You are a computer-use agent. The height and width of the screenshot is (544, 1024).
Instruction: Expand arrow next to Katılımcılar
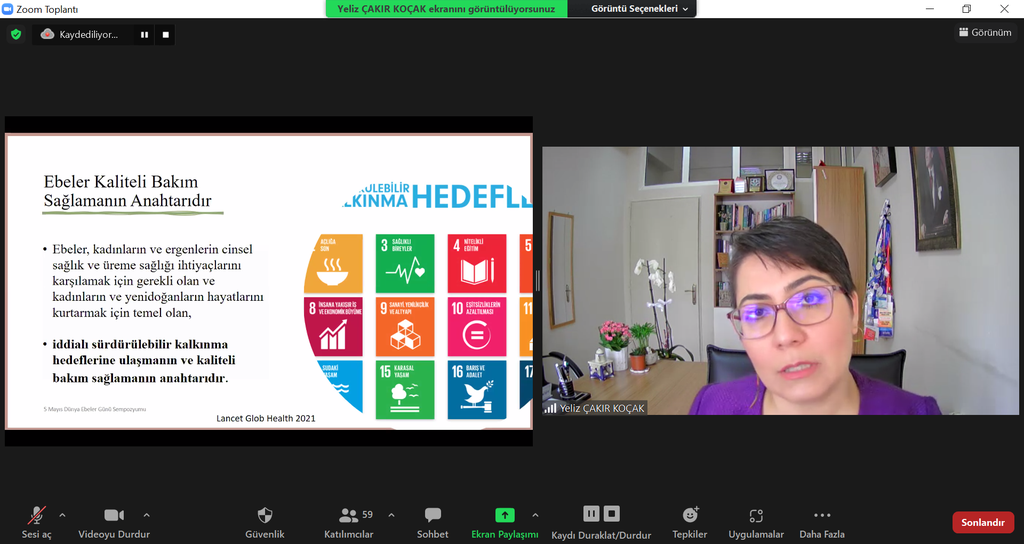pos(391,515)
